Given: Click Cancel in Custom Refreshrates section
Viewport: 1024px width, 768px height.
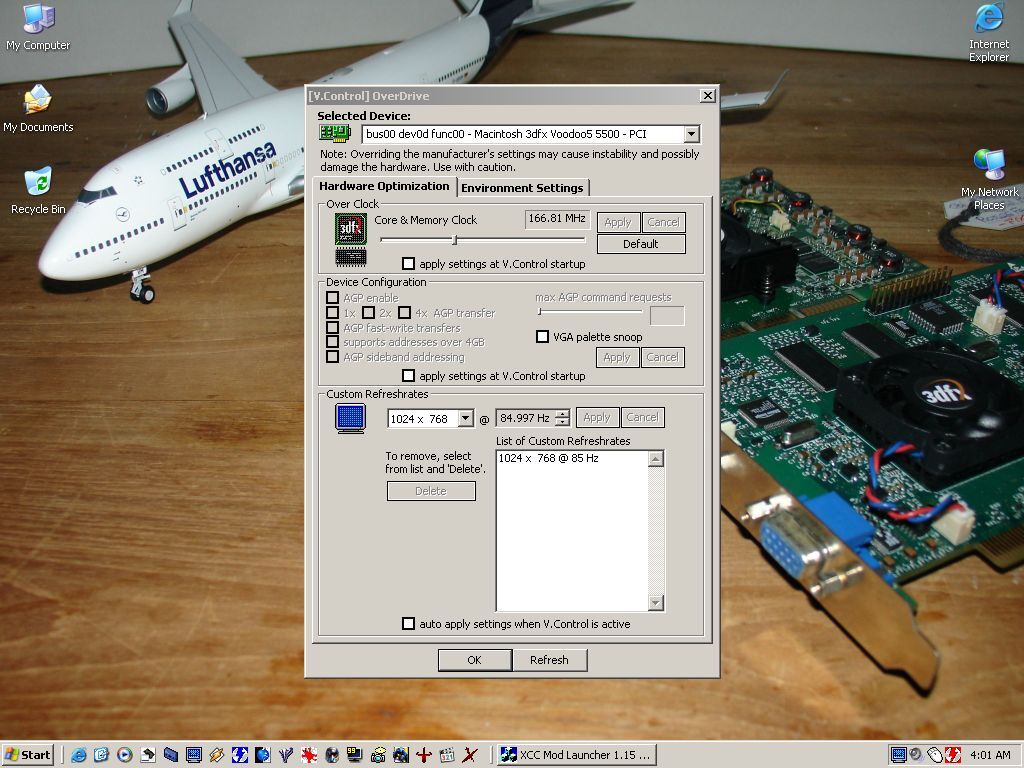Looking at the screenshot, I should pos(643,417).
